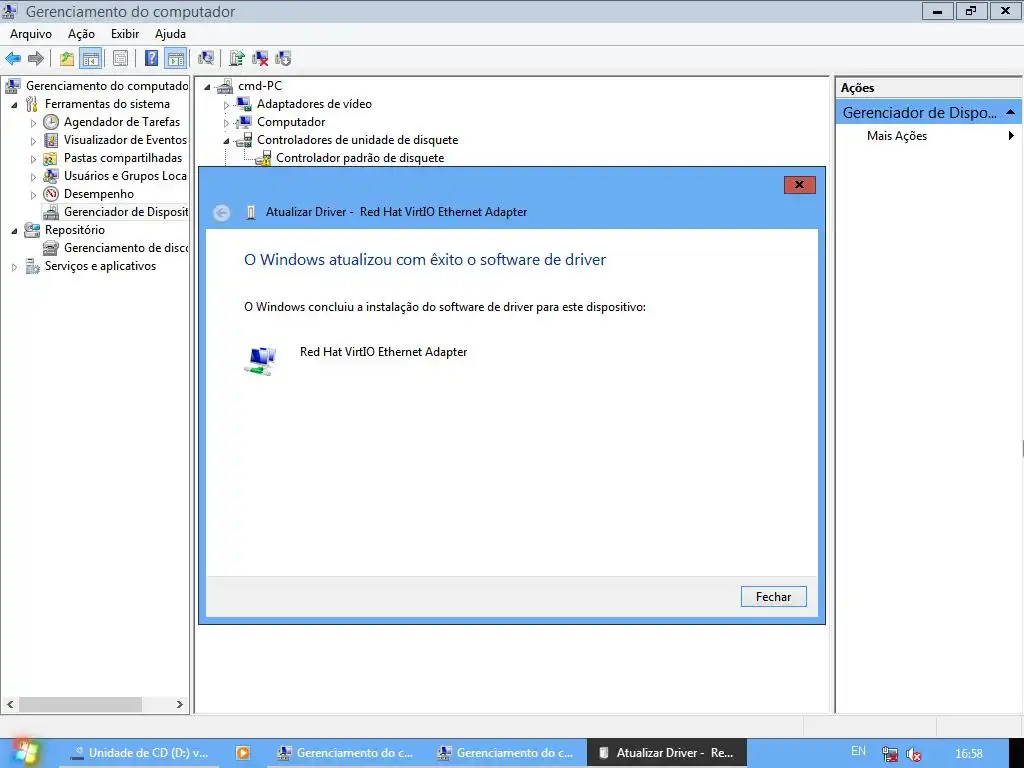The width and height of the screenshot is (1024, 768).
Task: Select the Pastas compartilhadas folder icon
Action: click(x=51, y=159)
